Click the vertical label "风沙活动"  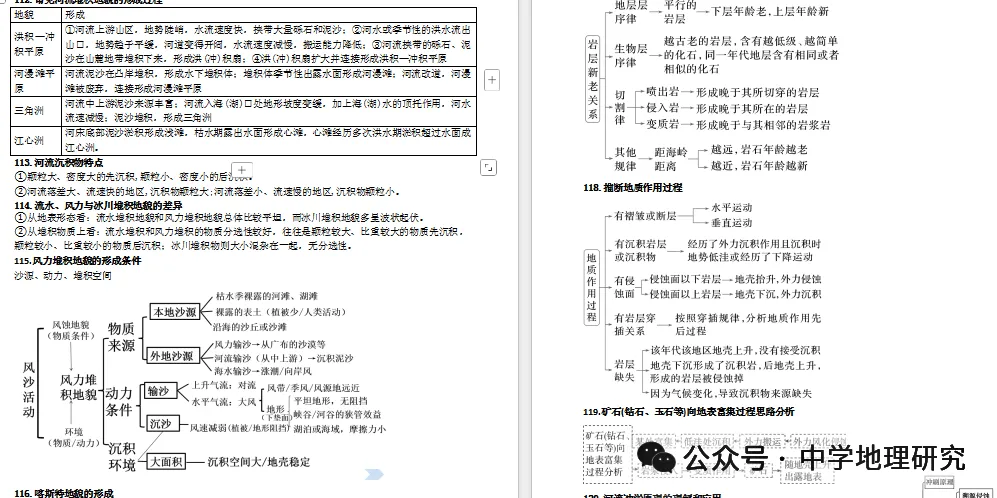pos(29,389)
